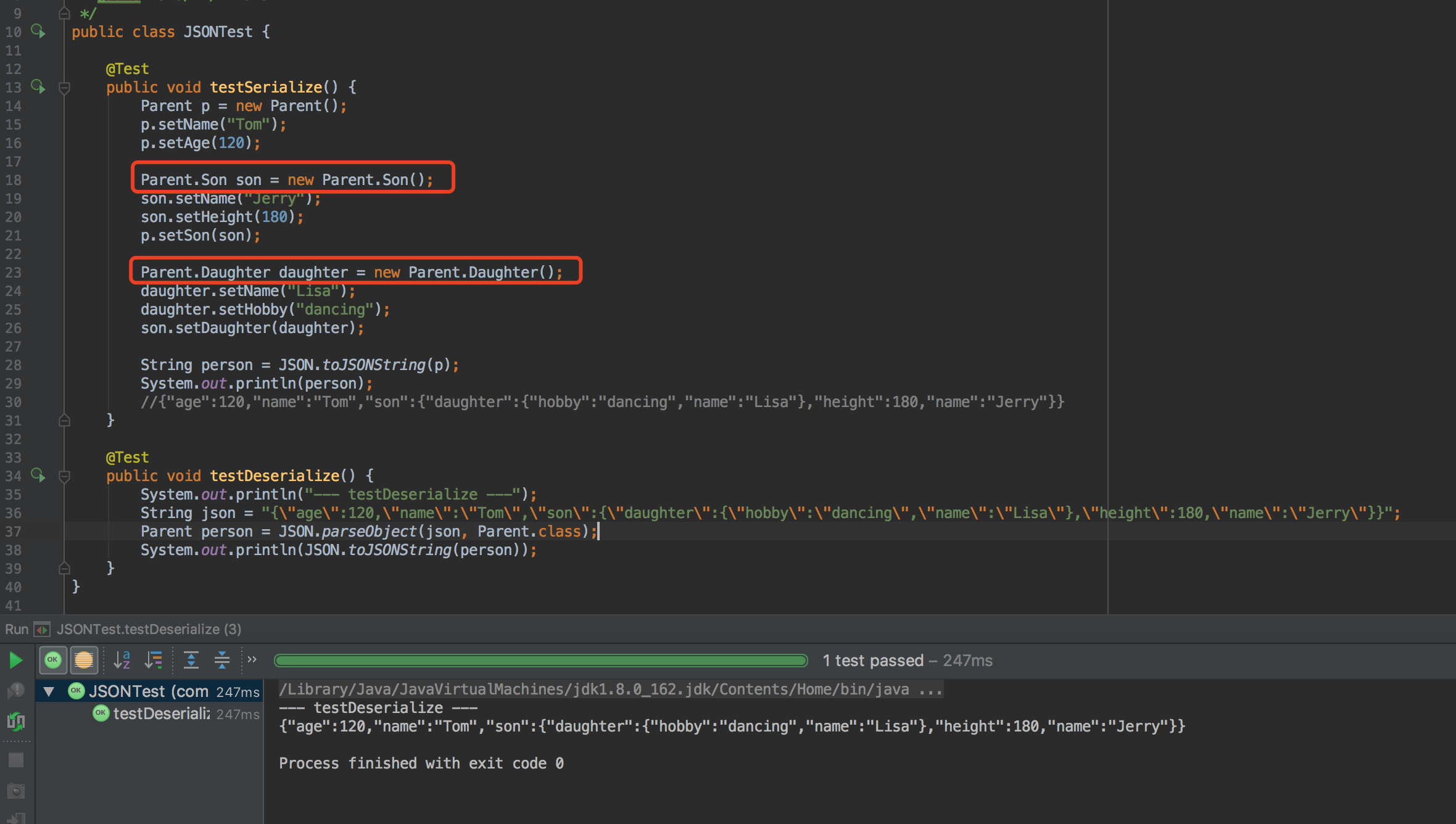Show more toolbar actions chevron
This screenshot has height=824, width=1456.
[252, 660]
